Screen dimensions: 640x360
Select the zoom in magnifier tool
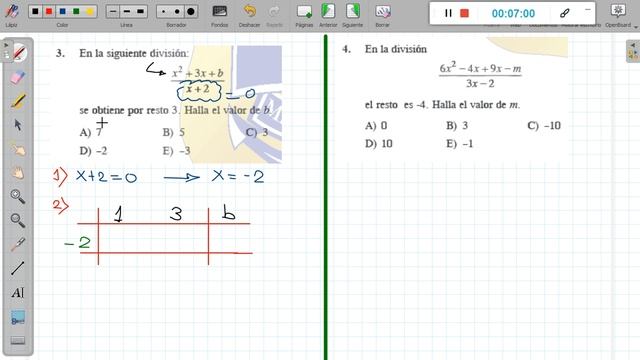click(x=18, y=197)
